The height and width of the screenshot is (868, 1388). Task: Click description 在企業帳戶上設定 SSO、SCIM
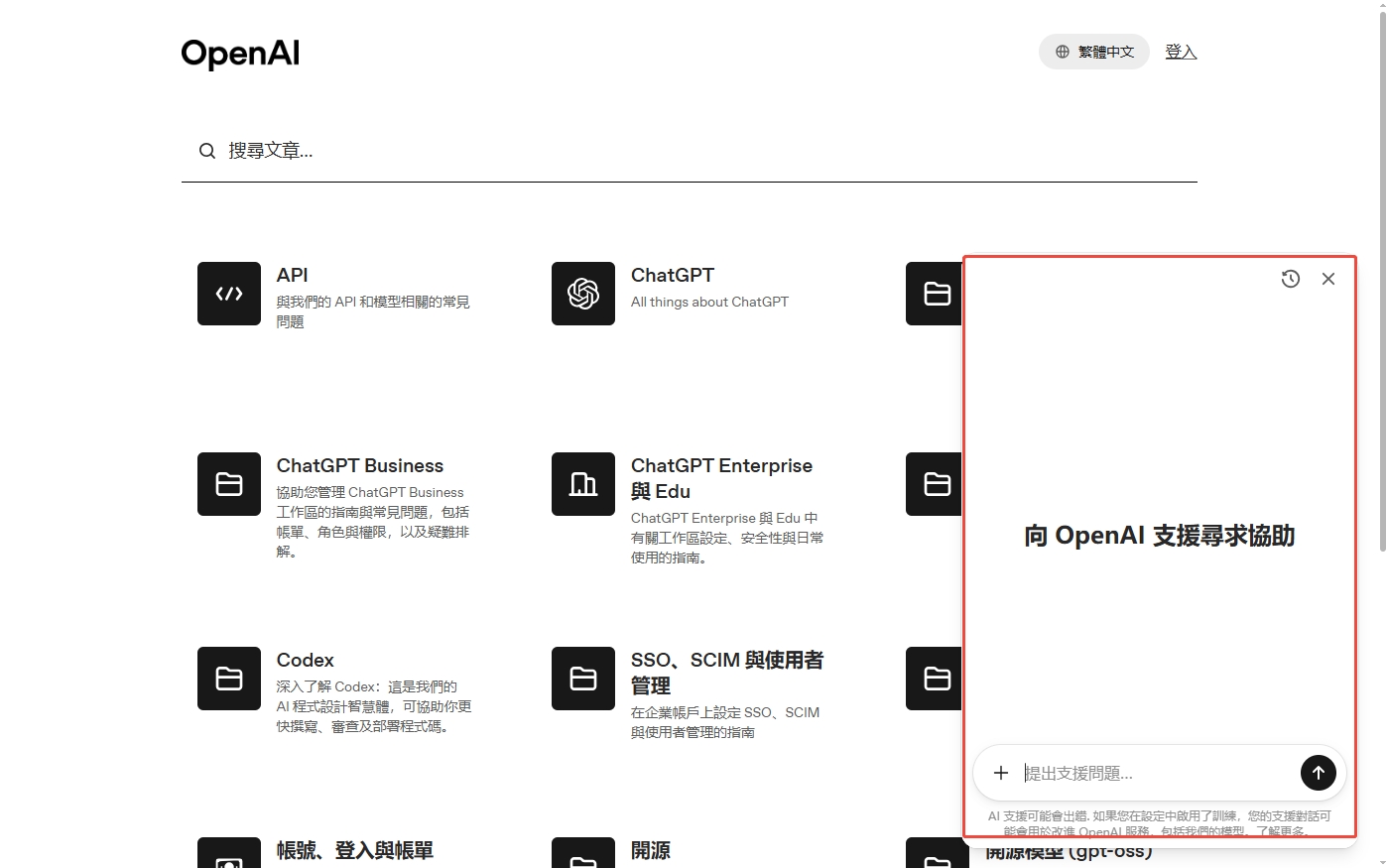(725, 722)
